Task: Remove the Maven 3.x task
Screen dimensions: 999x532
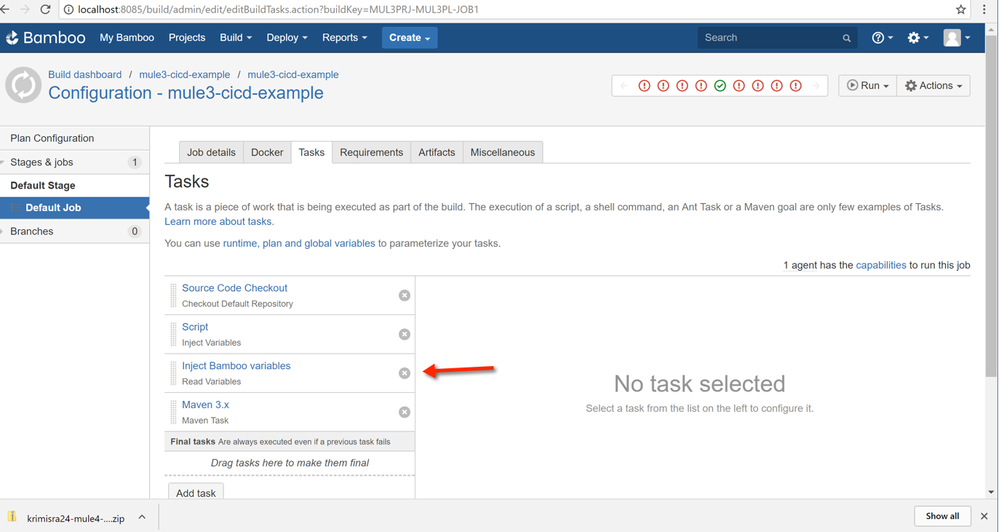Action: tap(404, 412)
